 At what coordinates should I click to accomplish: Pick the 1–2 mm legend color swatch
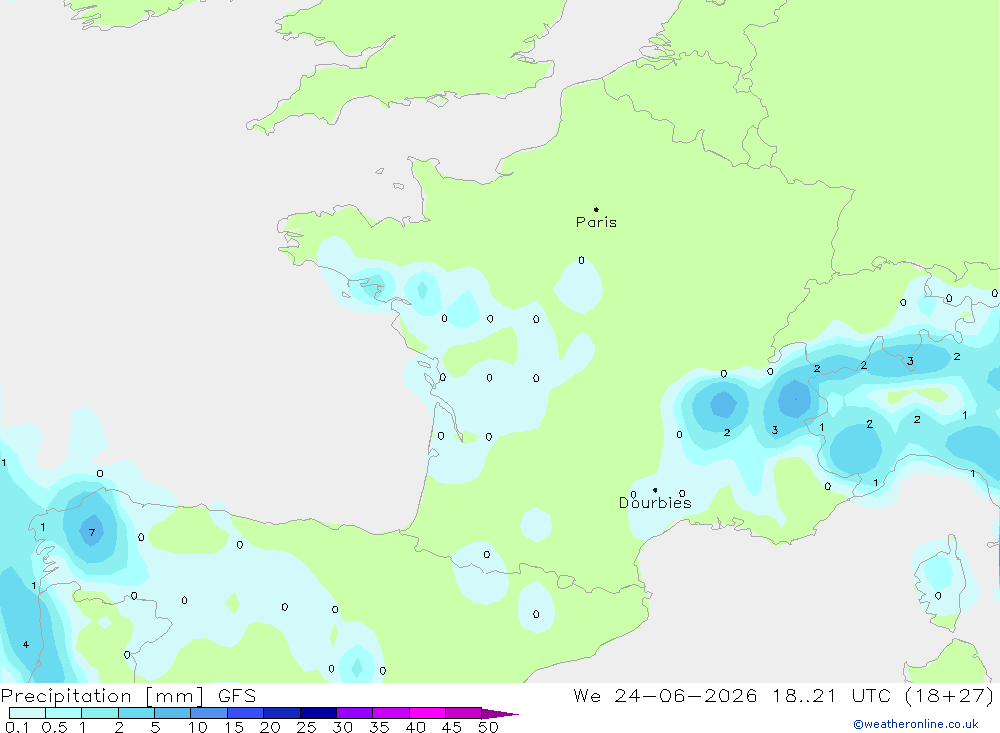coord(100,713)
